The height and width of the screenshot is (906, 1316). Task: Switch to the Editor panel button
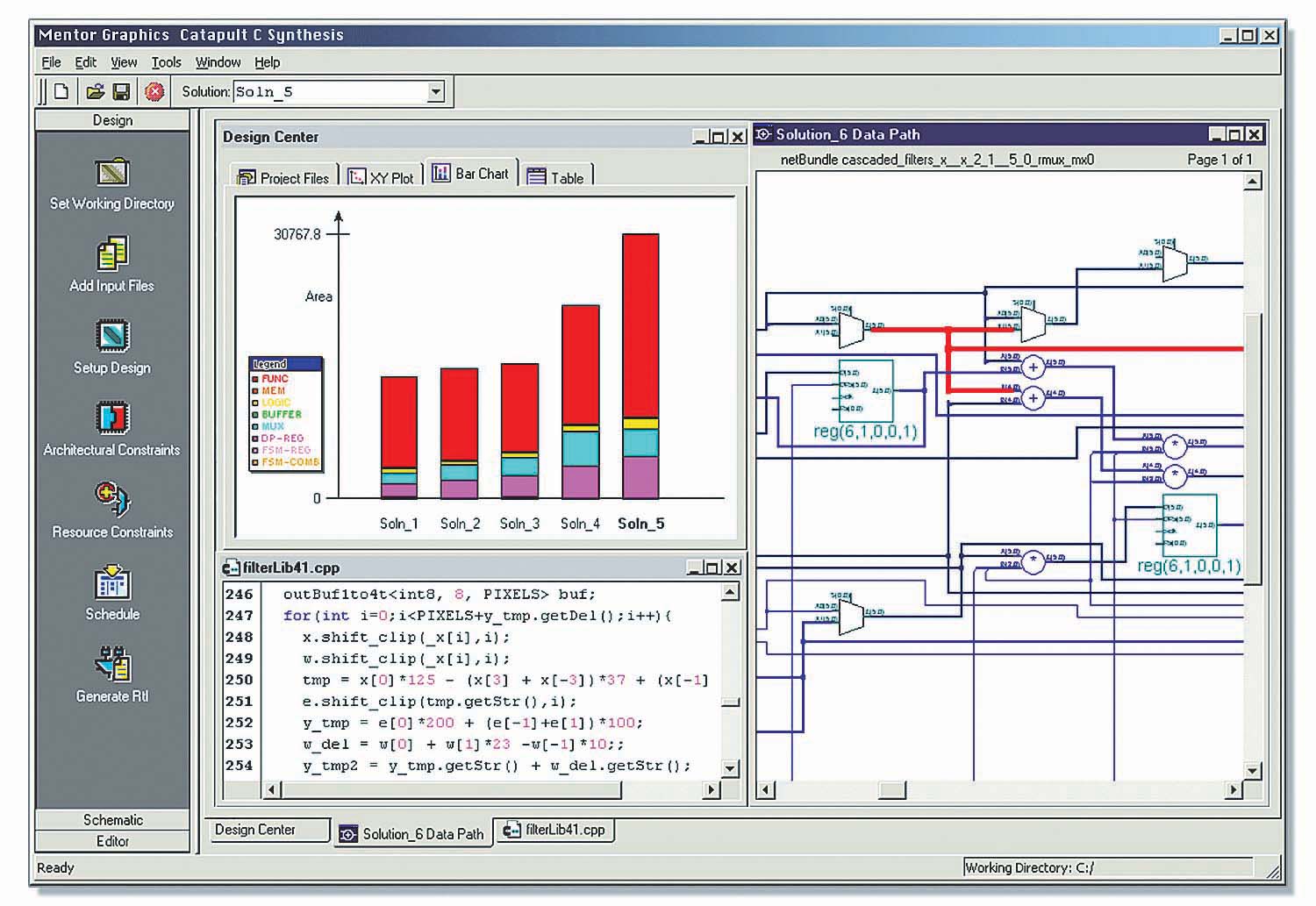[112, 841]
